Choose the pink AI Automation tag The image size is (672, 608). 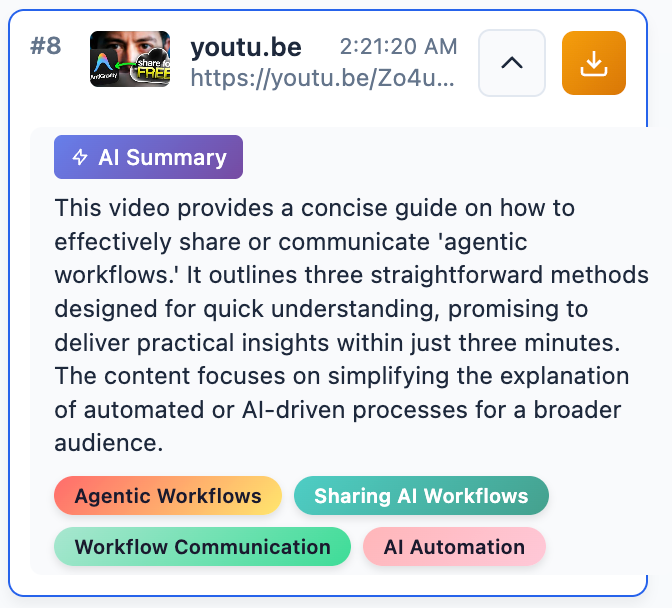click(x=454, y=547)
